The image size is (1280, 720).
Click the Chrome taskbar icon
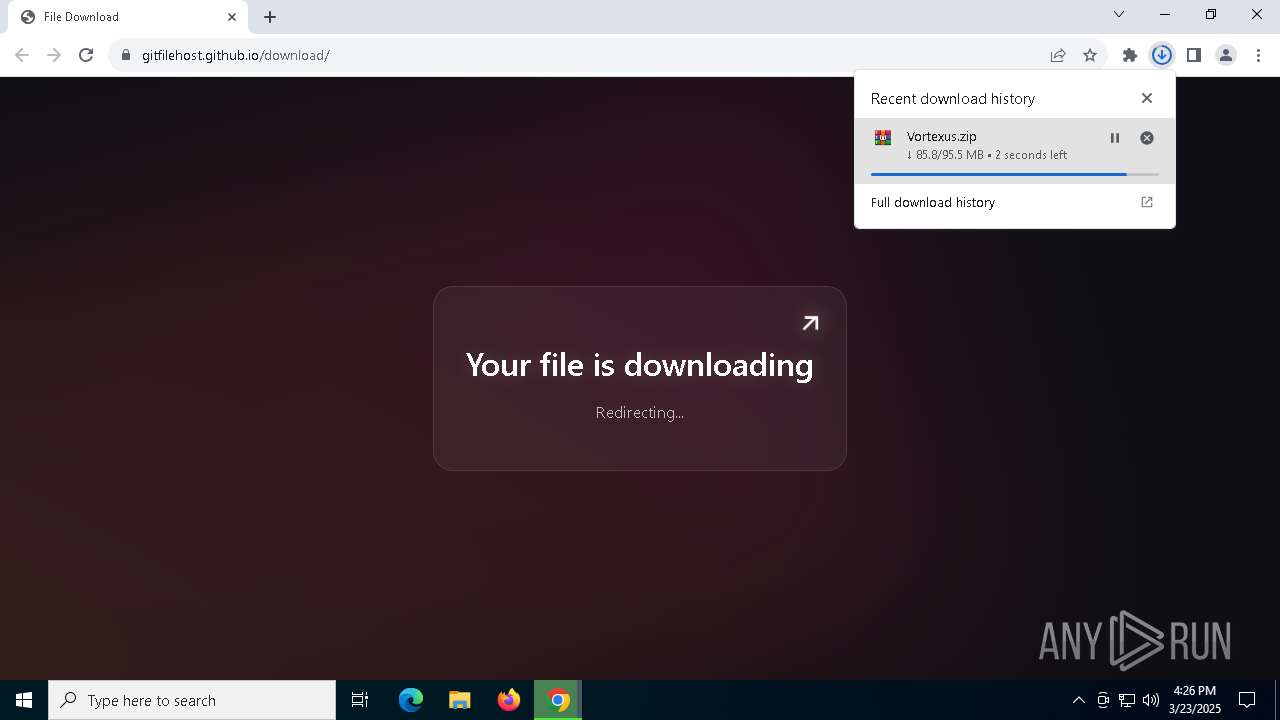558,700
